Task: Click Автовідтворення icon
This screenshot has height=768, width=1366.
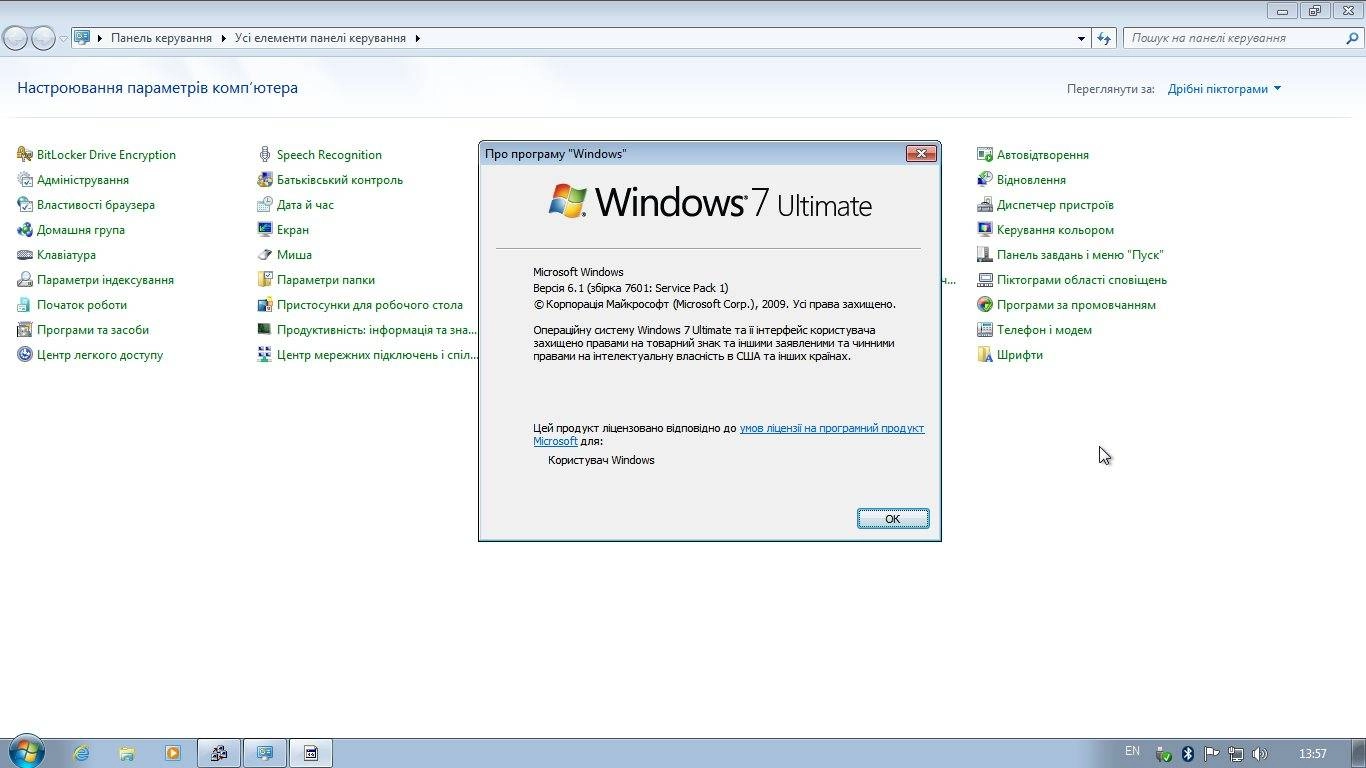Action: tap(985, 155)
